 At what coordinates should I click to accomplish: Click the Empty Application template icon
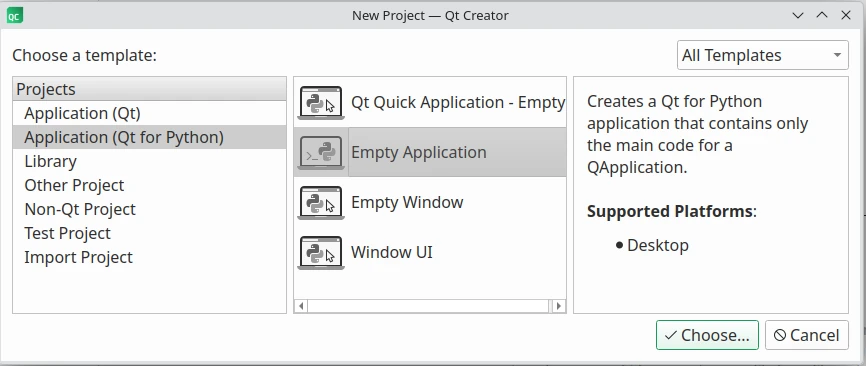click(x=321, y=152)
